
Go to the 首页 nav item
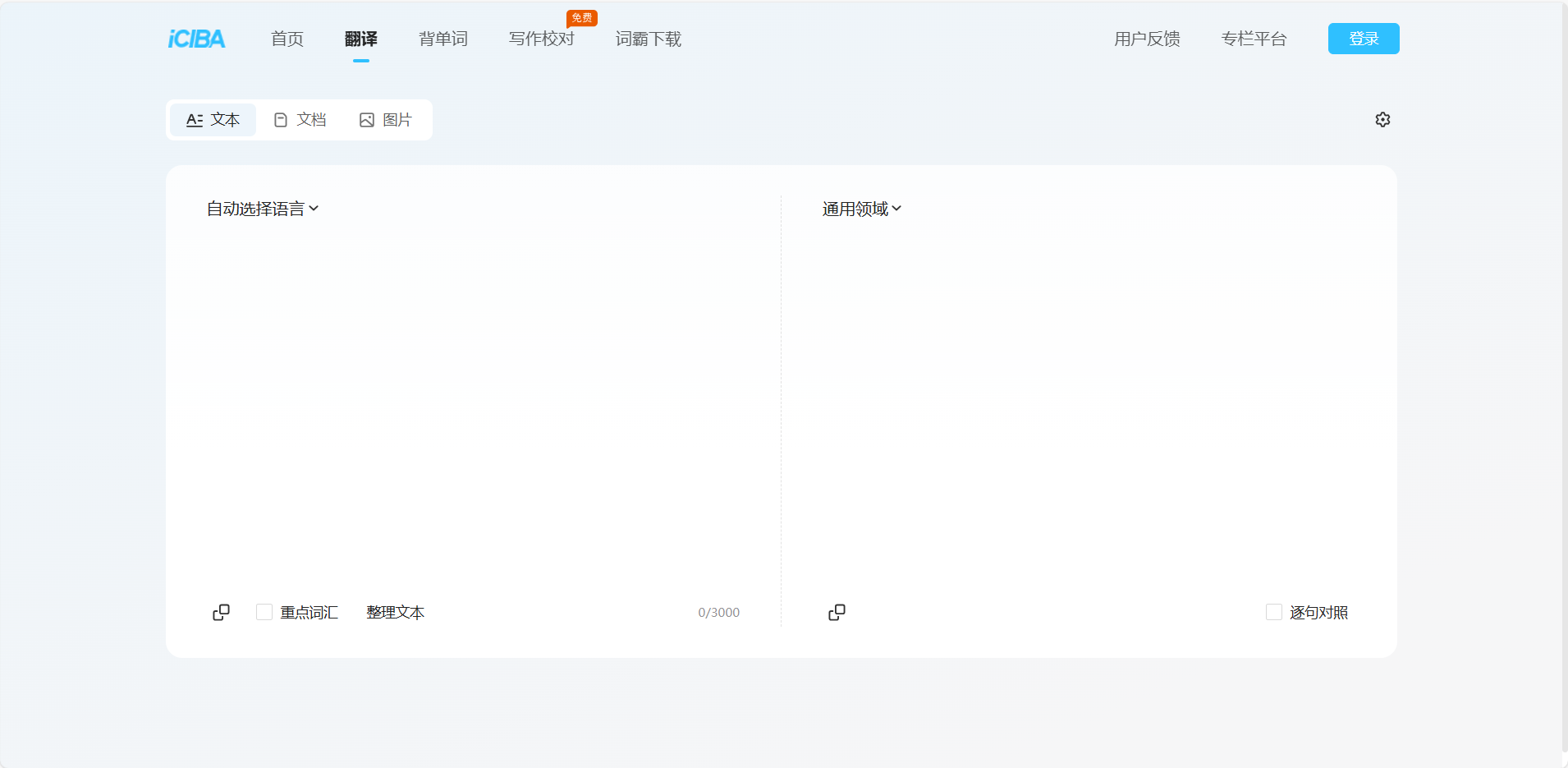coord(287,39)
